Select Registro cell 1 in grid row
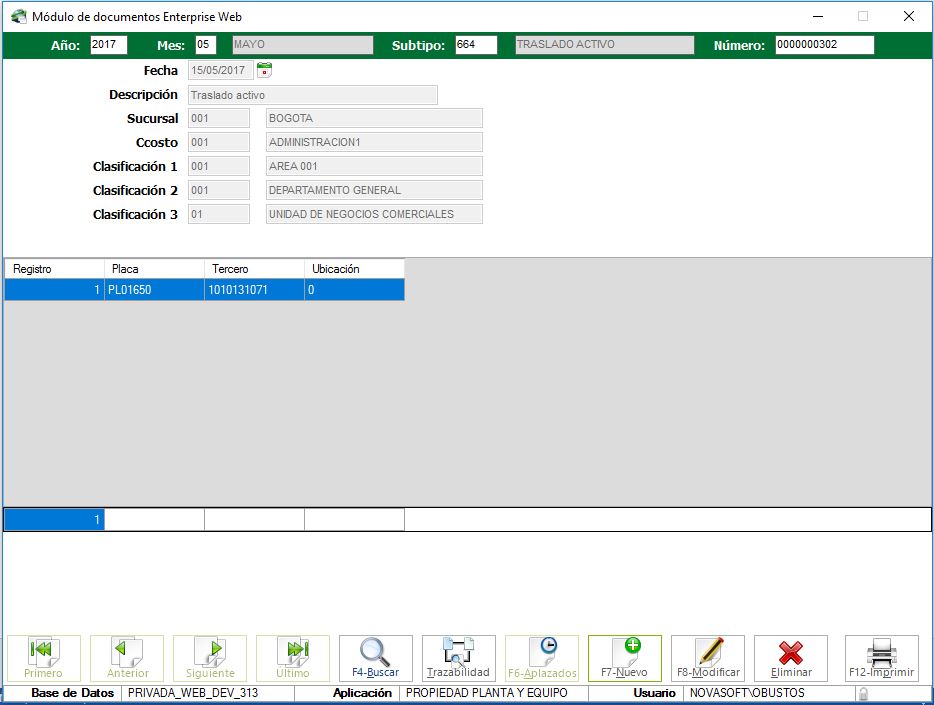The height and width of the screenshot is (705, 934). pos(54,290)
